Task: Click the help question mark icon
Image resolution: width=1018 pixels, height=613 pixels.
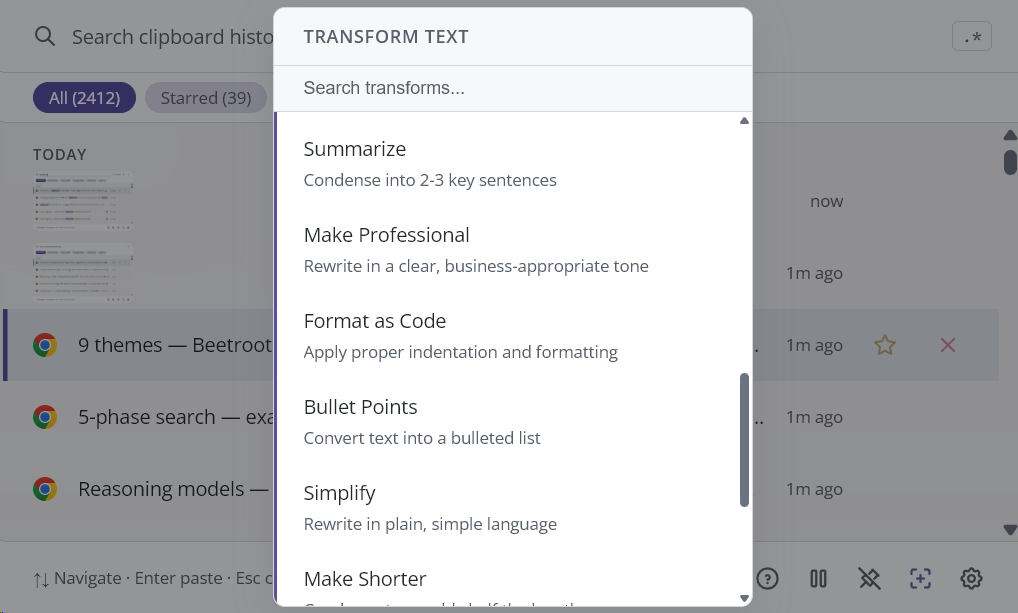Action: point(767,578)
